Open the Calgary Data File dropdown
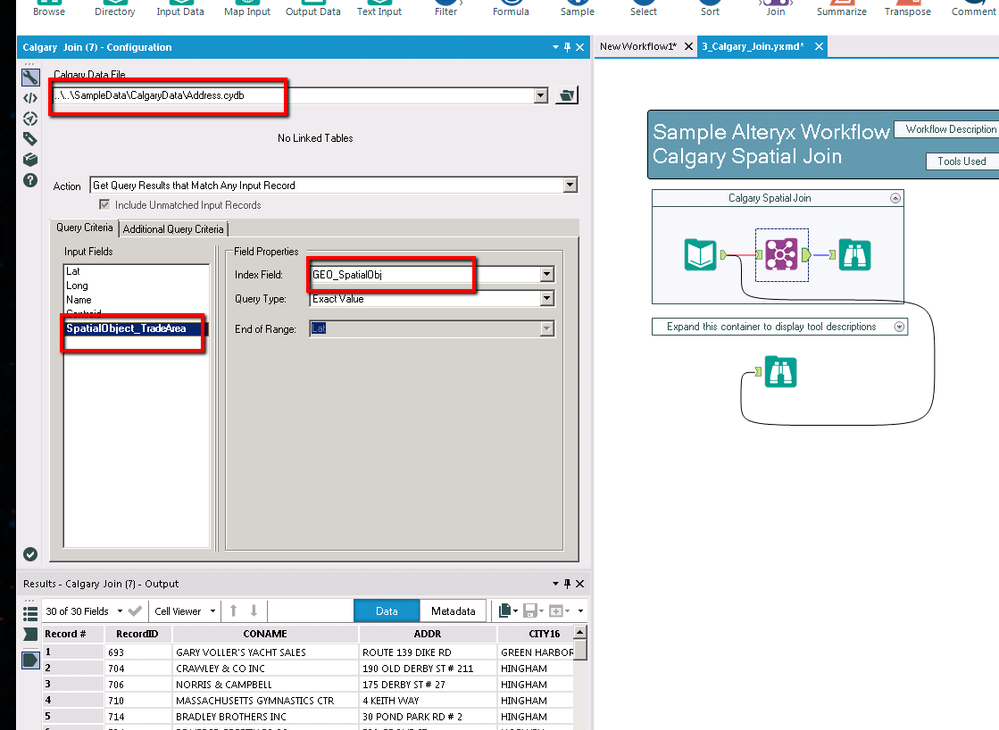 [x=540, y=96]
